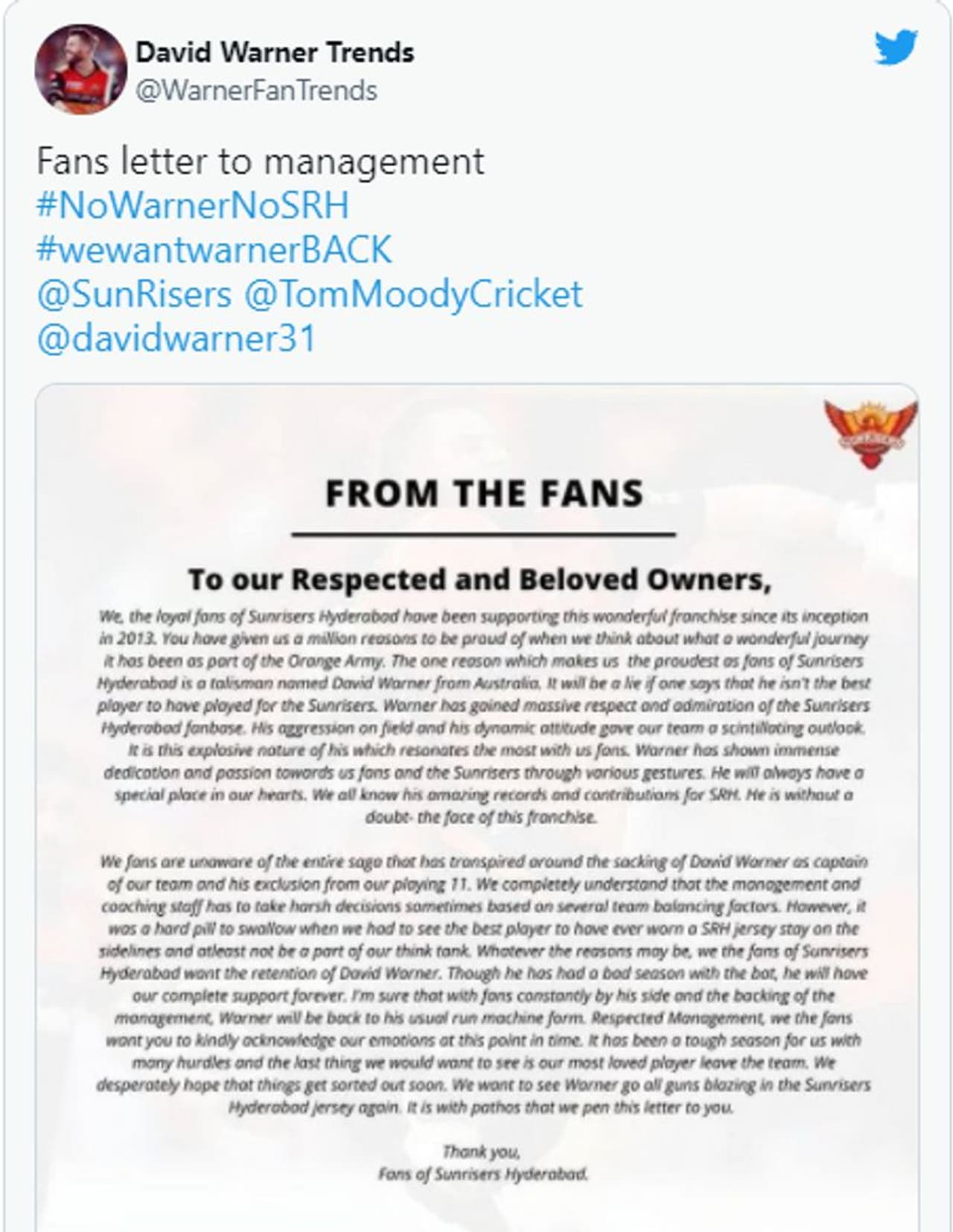Screen dimensions: 953x1232
Task: Open the David Warner Trends profile picture
Action: point(71,69)
